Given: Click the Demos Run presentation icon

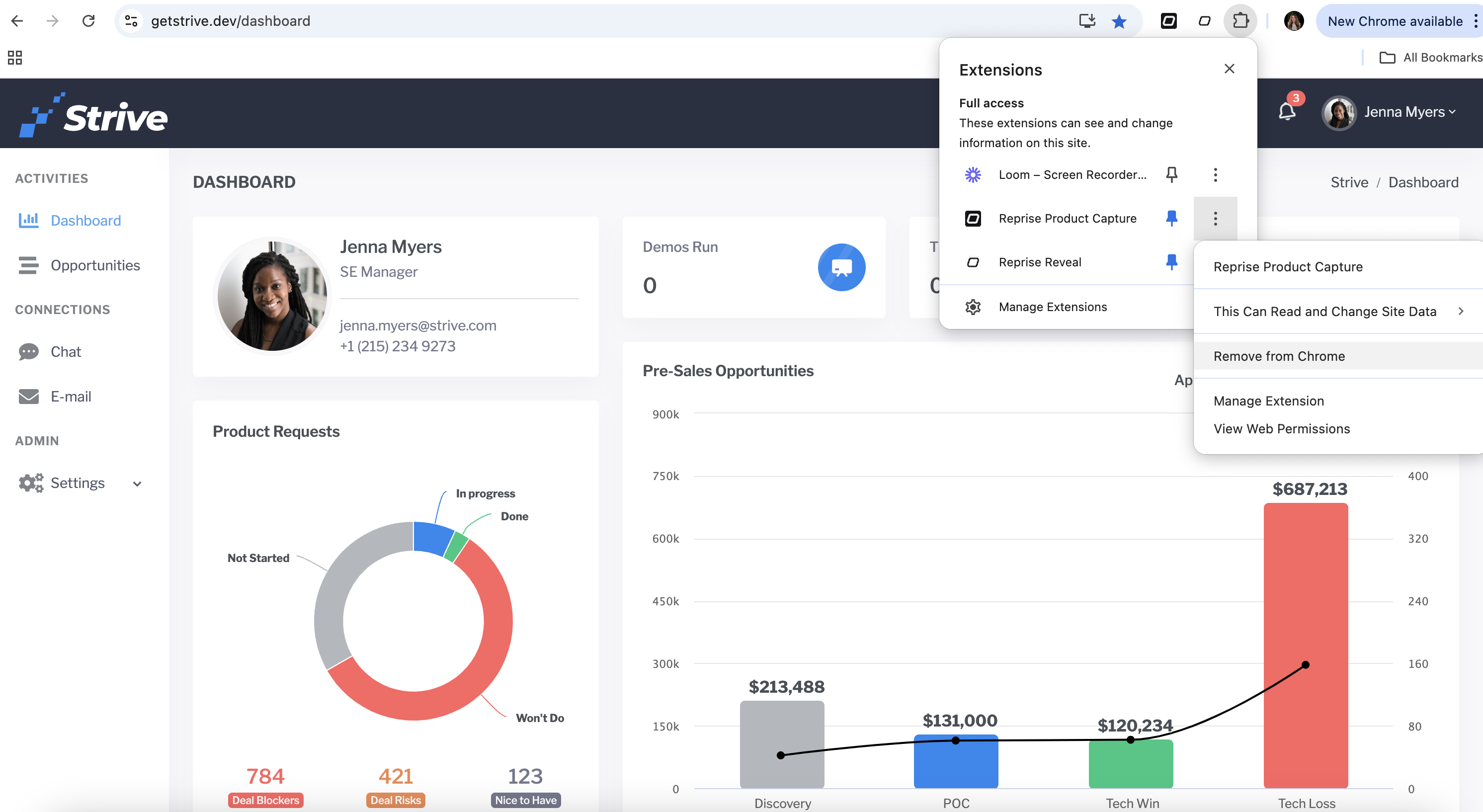Looking at the screenshot, I should (841, 267).
